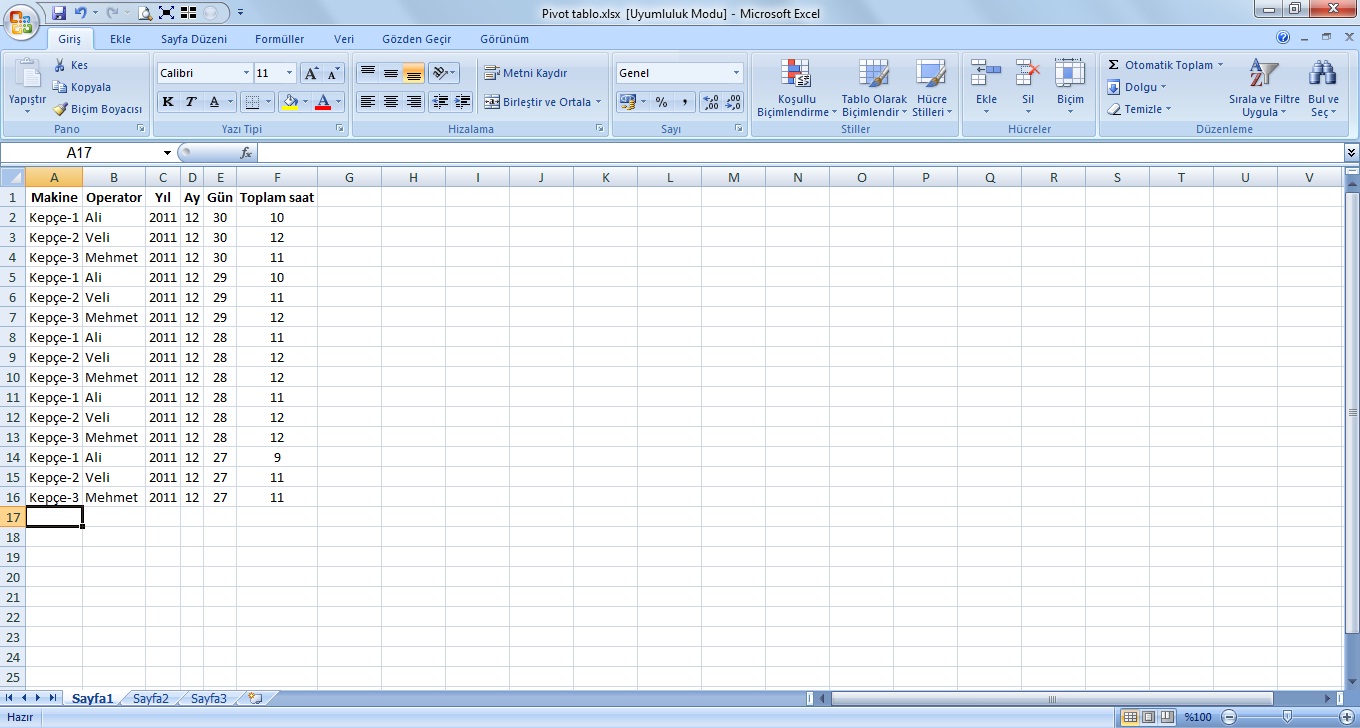Viewport: 1360px width, 728px height.
Task: Apply comma thousands separator style
Action: pyautogui.click(x=684, y=101)
